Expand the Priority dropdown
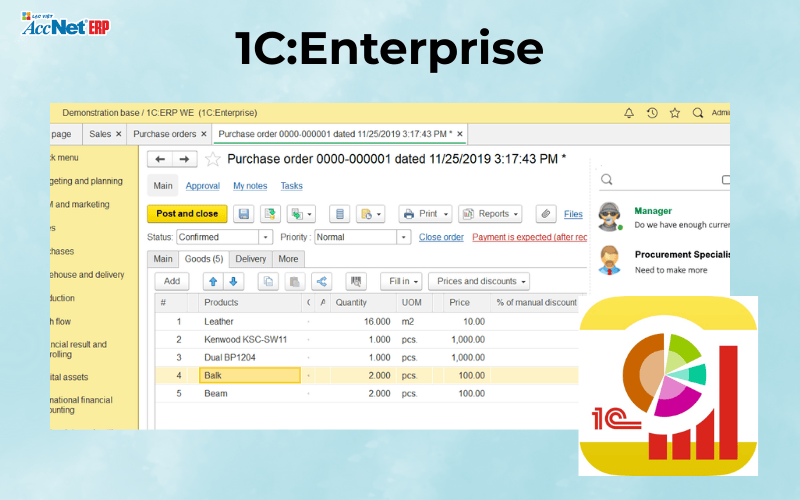 tap(404, 237)
